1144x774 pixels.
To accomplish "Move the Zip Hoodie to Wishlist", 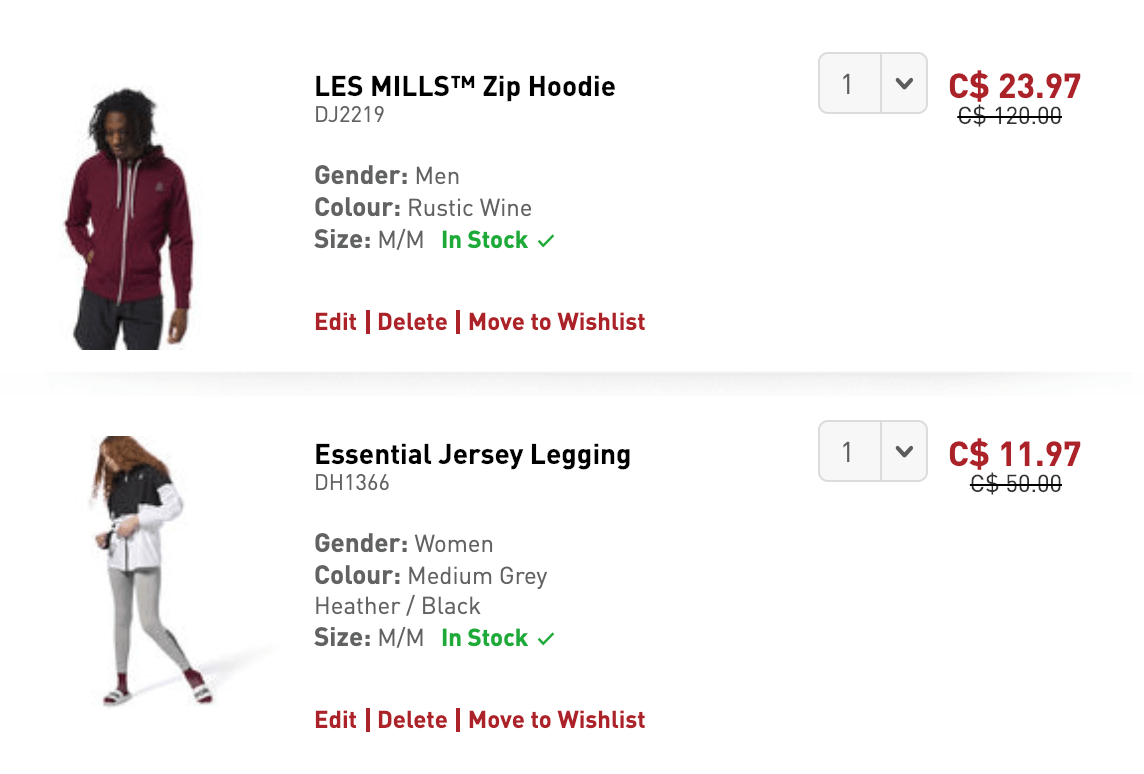I will click(557, 322).
